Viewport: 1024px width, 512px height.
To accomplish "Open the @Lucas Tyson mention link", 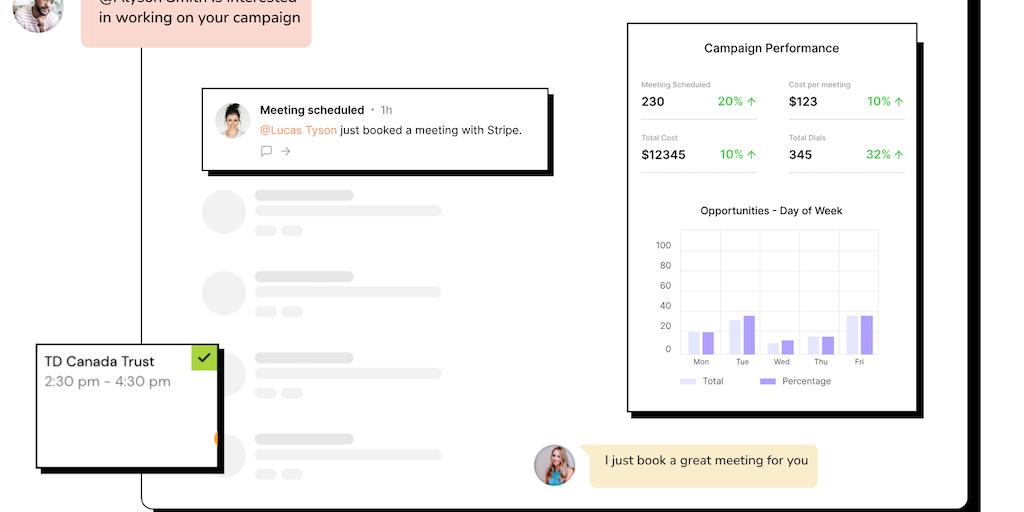I will pos(298,130).
